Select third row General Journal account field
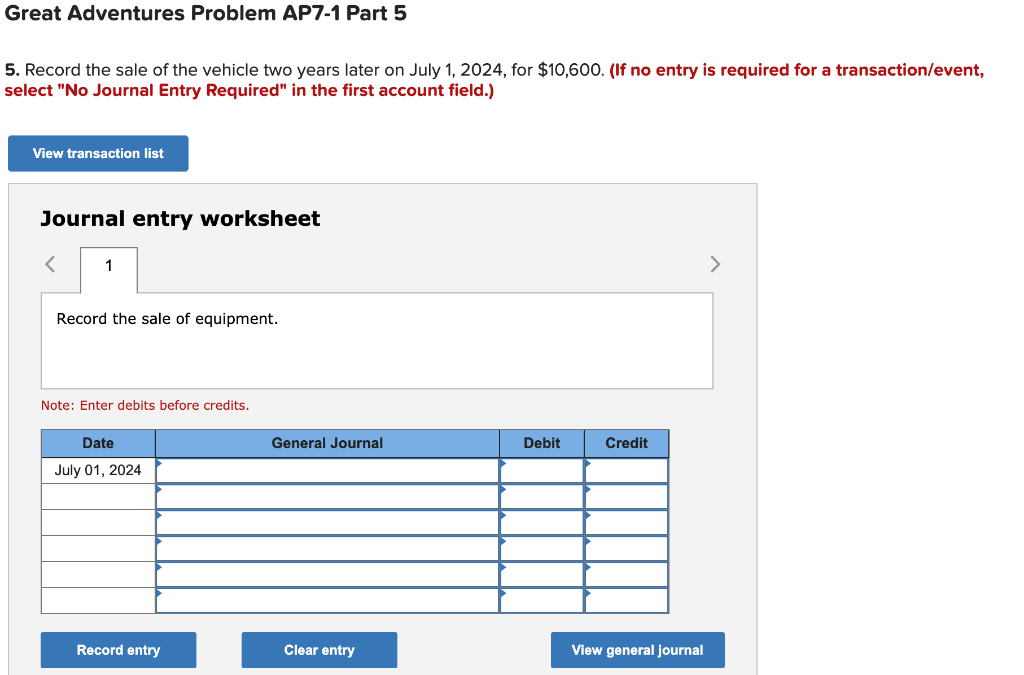 [327, 523]
